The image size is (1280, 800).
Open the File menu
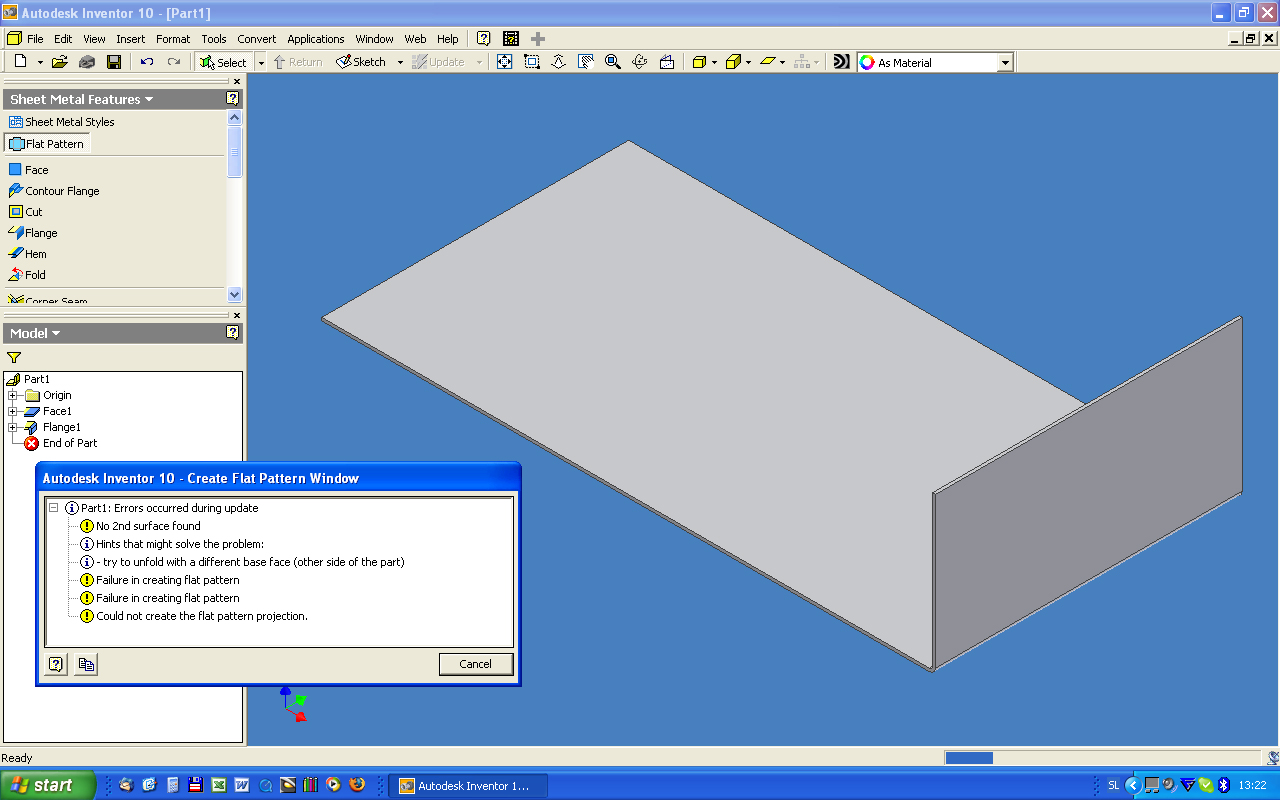[35, 39]
